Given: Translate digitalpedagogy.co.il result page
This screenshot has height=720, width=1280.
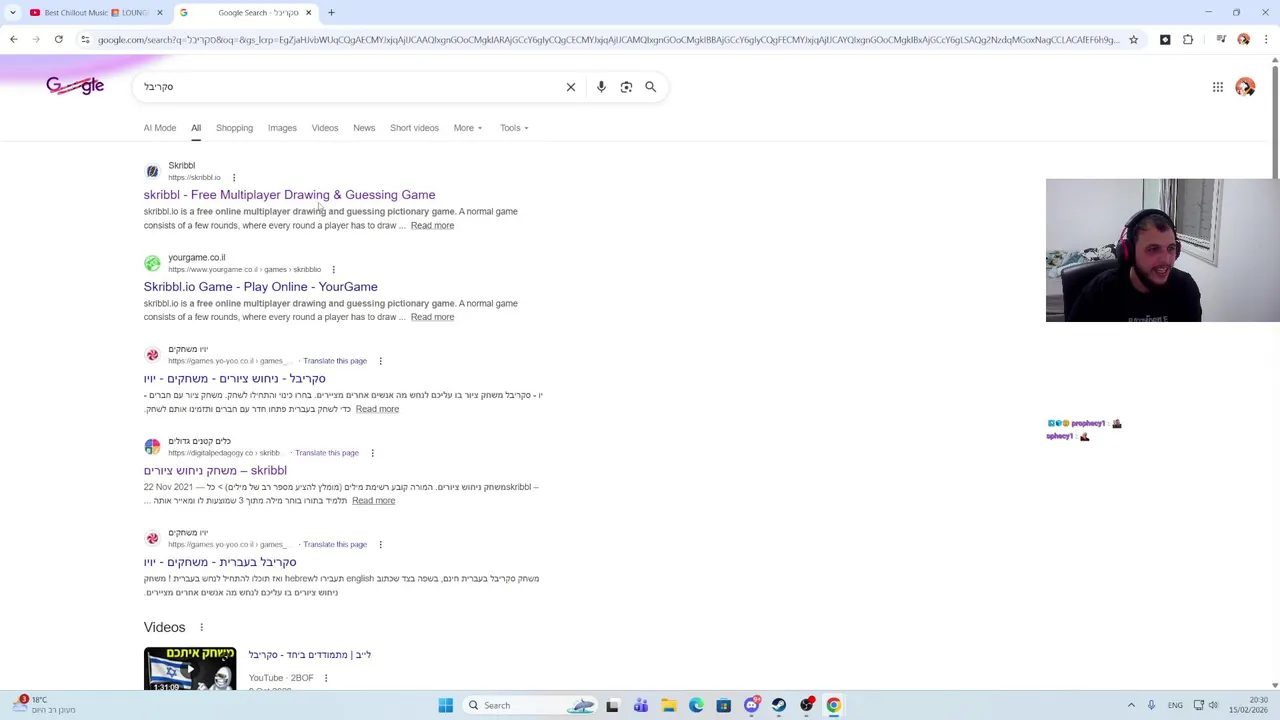Looking at the screenshot, I should point(327,453).
